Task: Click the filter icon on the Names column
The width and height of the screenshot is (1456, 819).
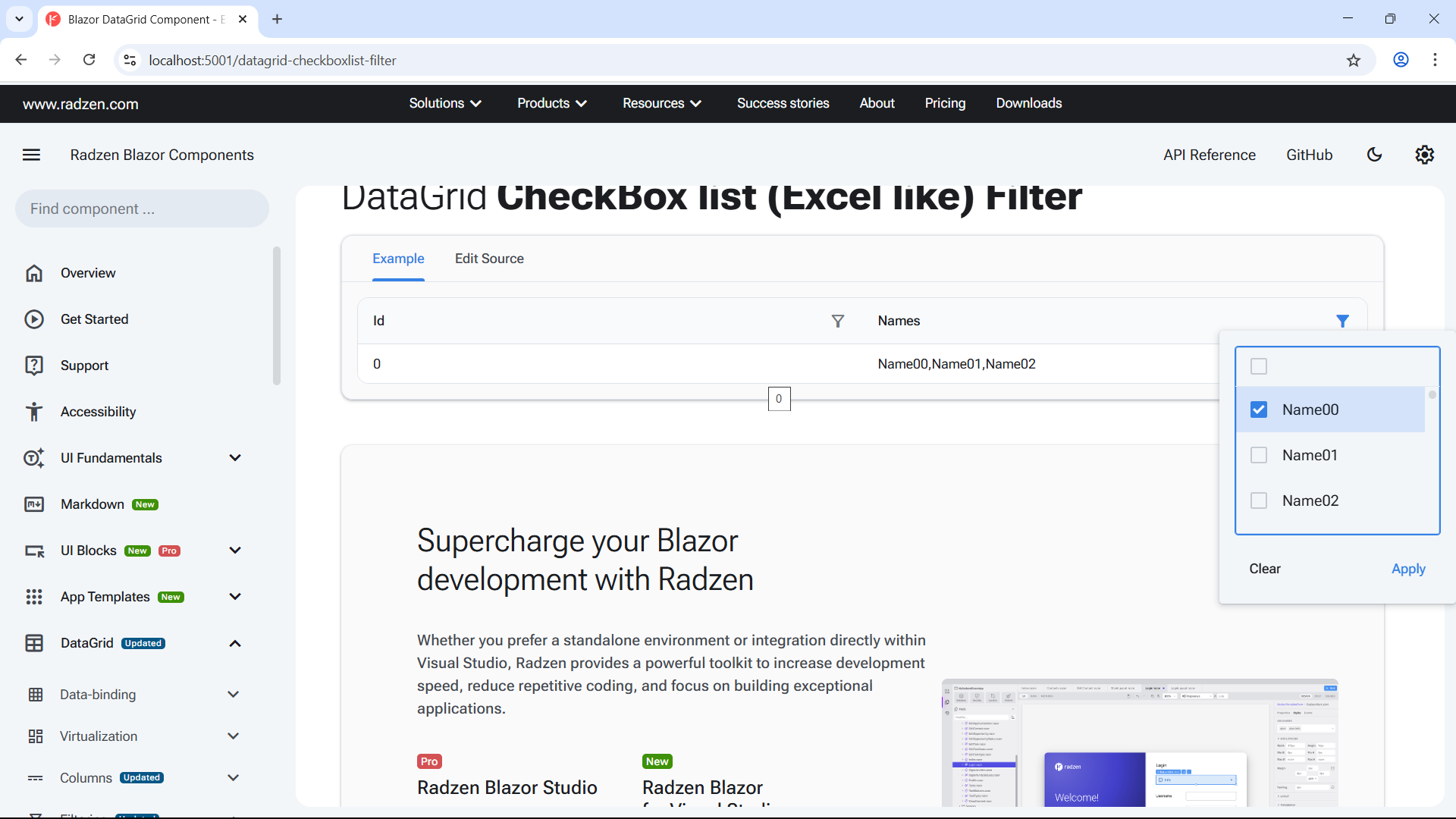Action: [1343, 321]
